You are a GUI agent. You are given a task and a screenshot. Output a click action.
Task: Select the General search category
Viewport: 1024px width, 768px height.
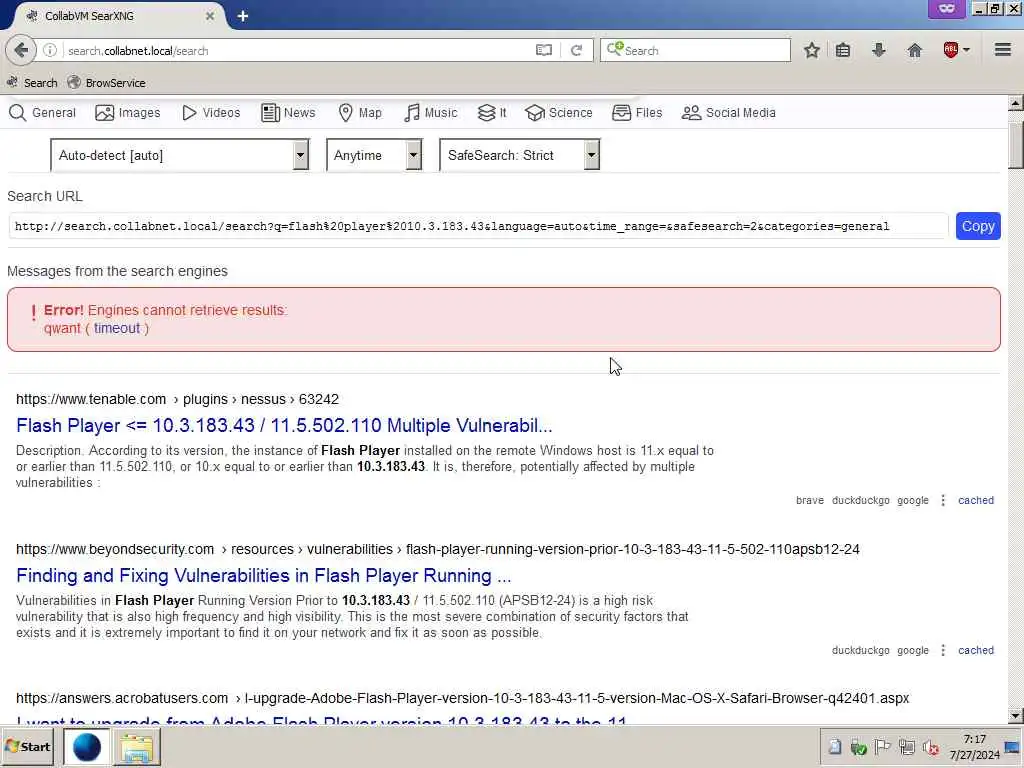[42, 113]
